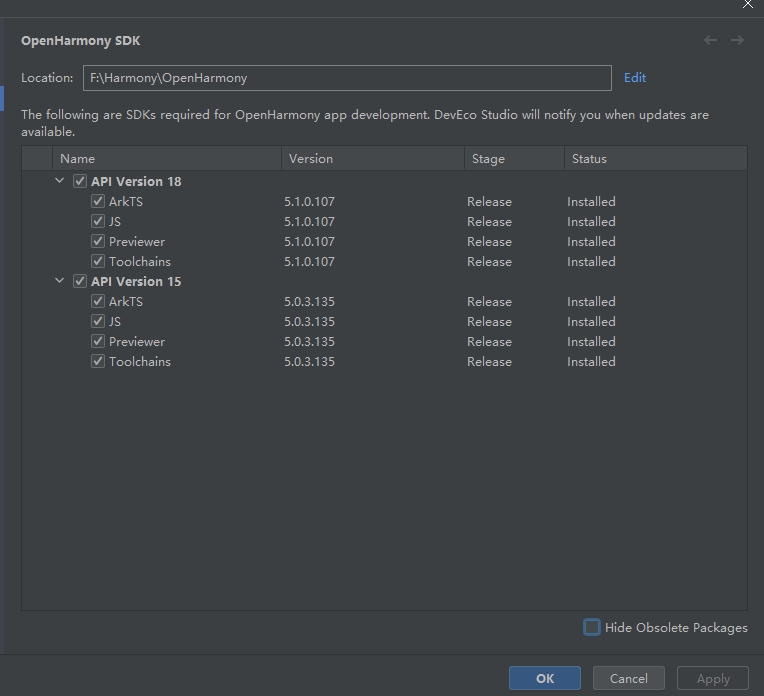Select the API Version 18 row label

click(x=136, y=181)
